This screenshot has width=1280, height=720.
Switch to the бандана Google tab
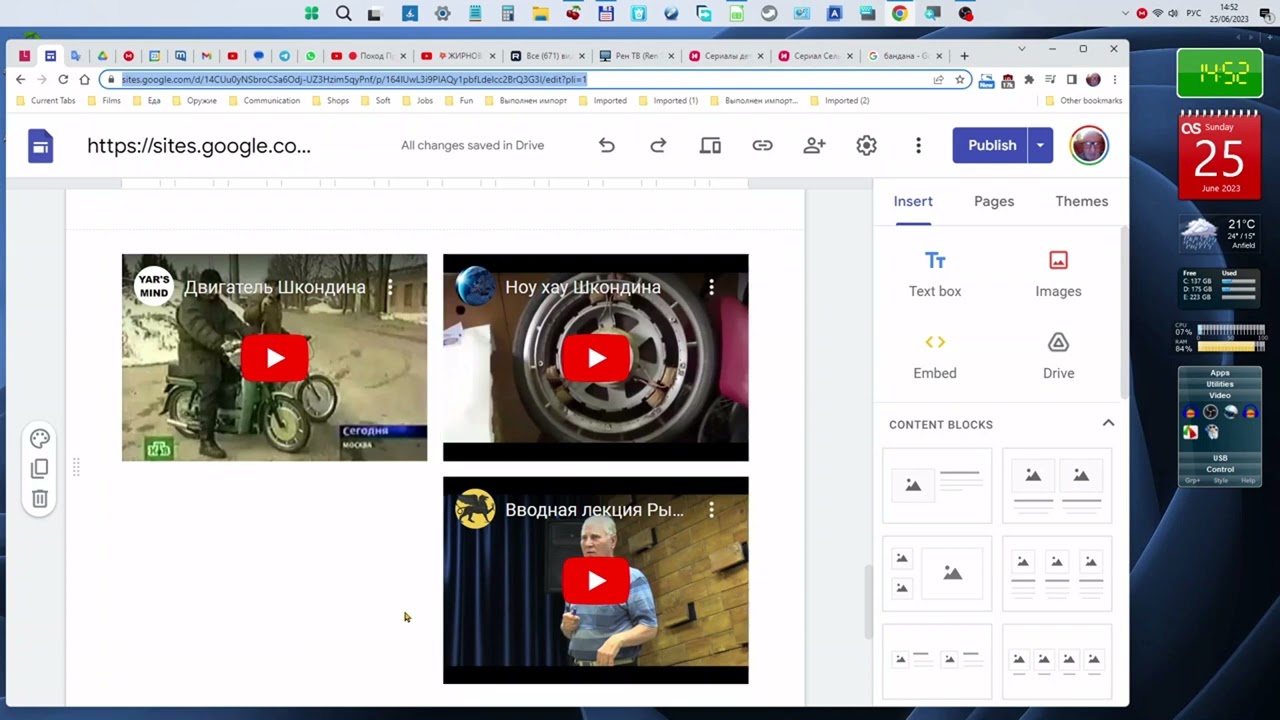click(x=905, y=56)
